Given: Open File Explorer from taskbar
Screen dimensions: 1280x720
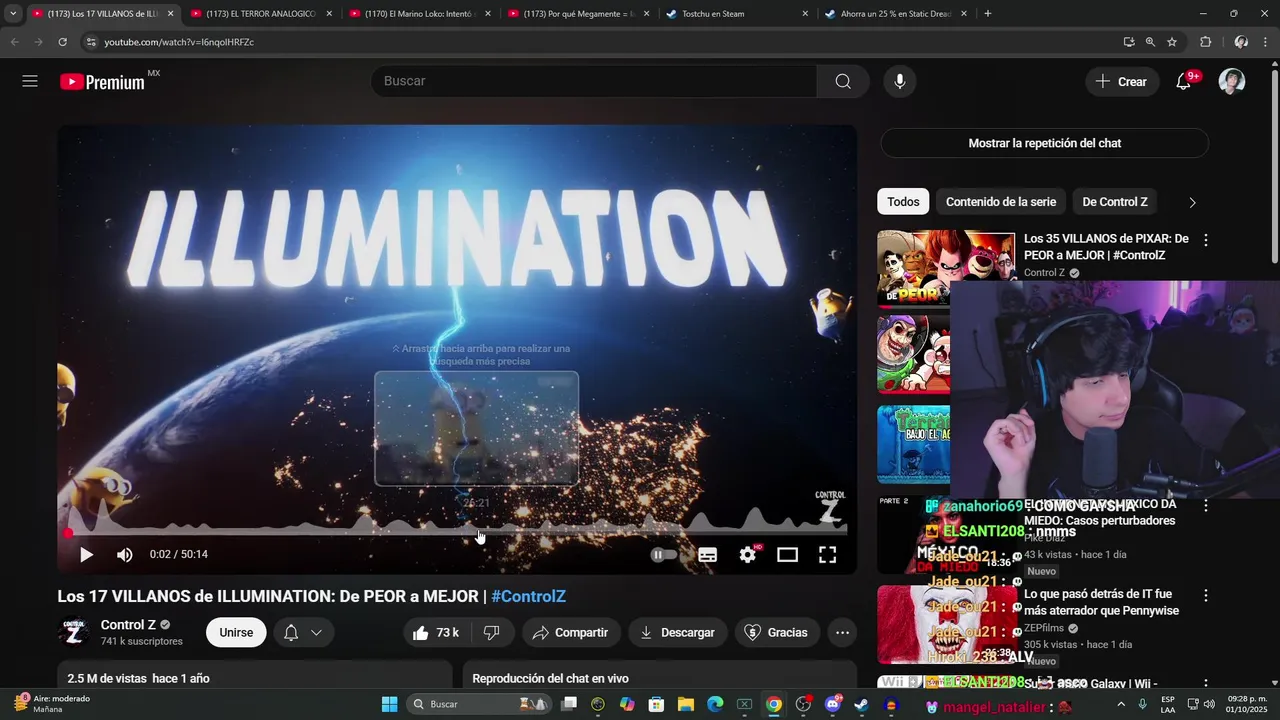Looking at the screenshot, I should (x=686, y=704).
